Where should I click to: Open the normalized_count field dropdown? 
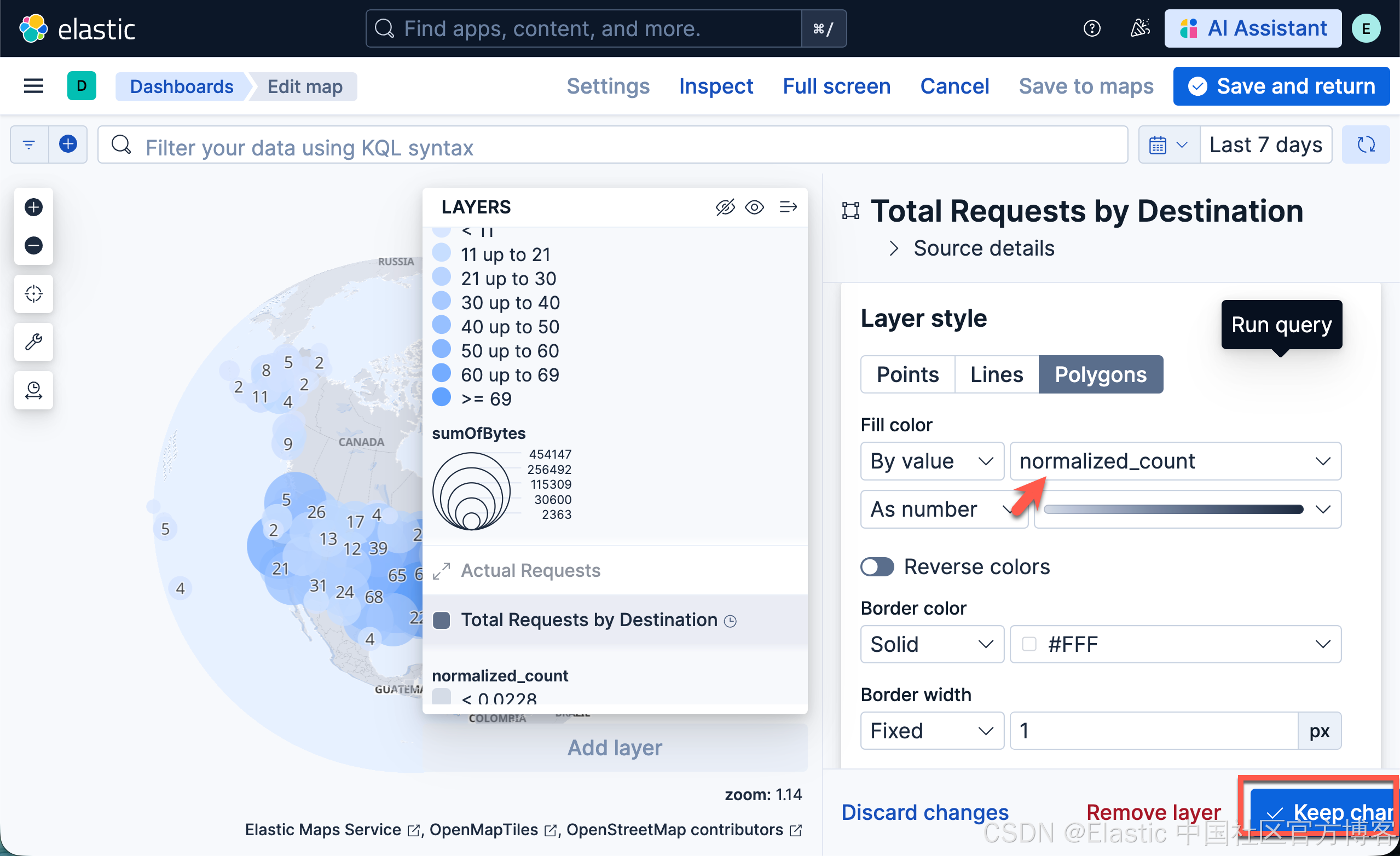pyautogui.click(x=1175, y=461)
